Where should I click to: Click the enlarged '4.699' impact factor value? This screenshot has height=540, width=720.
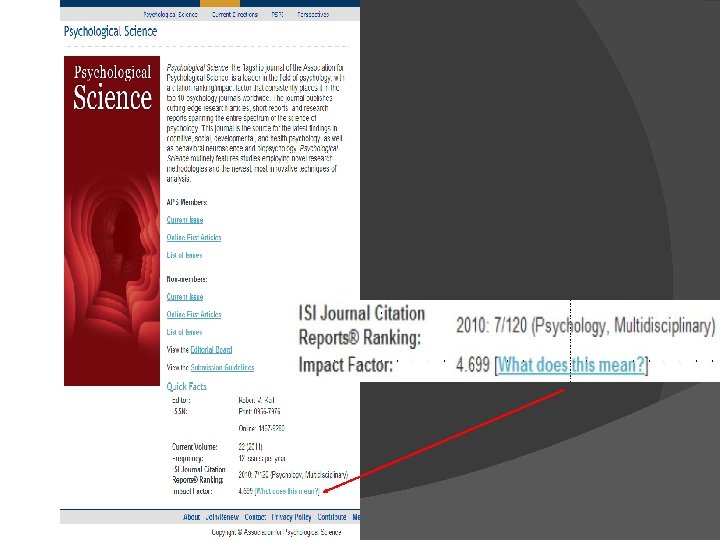pos(472,365)
